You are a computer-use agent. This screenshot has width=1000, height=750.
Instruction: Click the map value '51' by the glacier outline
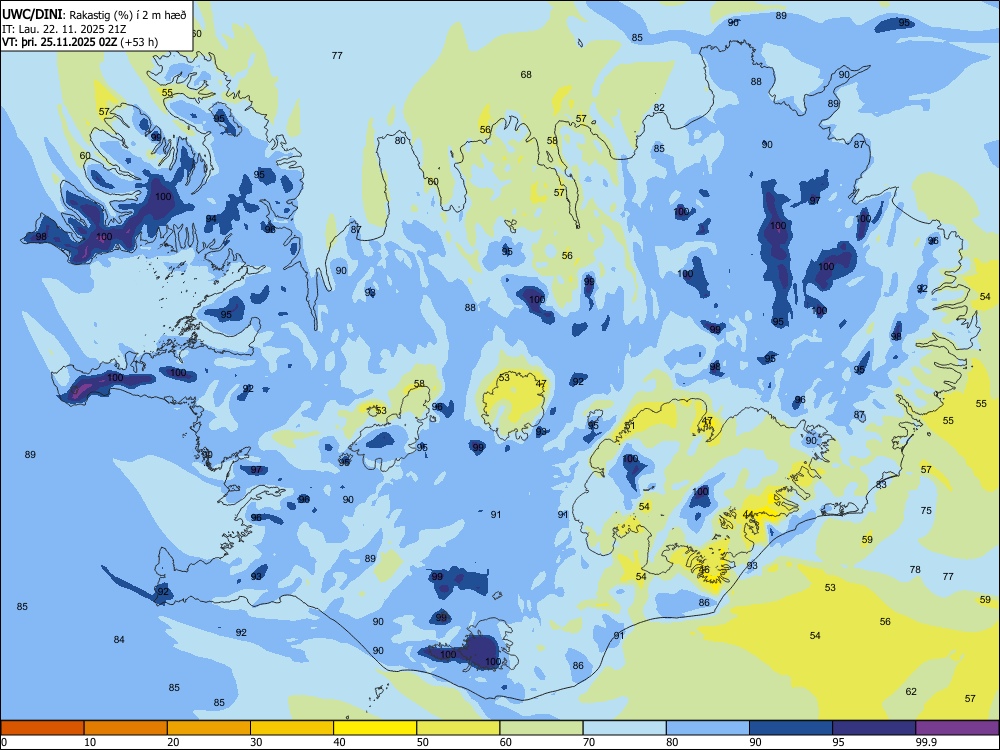(630, 425)
